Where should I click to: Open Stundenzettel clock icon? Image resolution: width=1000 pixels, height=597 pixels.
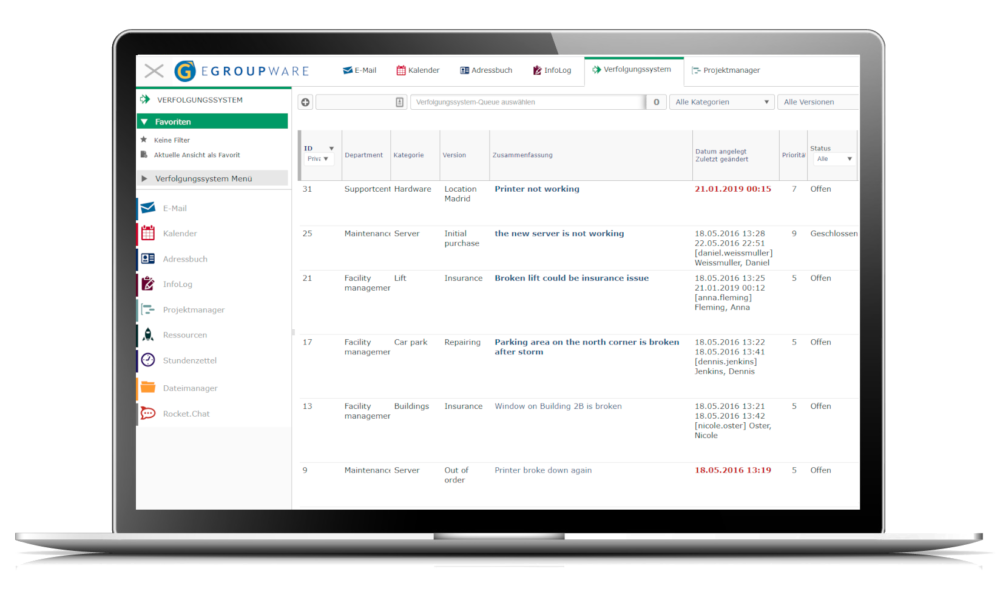(148, 360)
